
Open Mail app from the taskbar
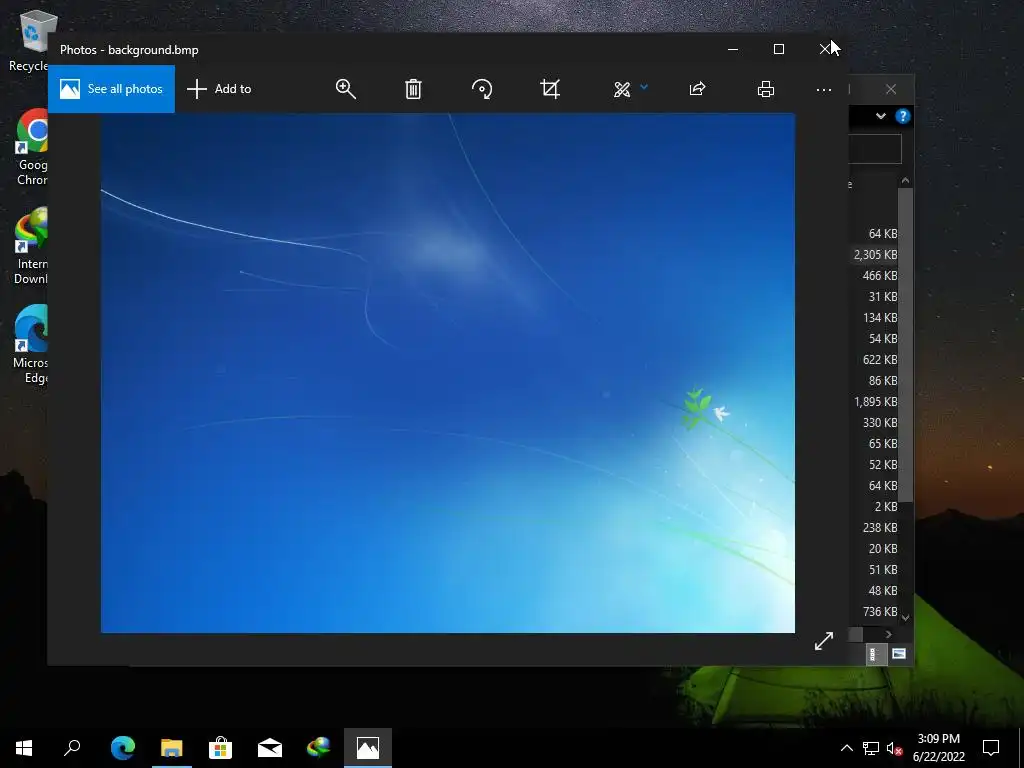pos(270,748)
